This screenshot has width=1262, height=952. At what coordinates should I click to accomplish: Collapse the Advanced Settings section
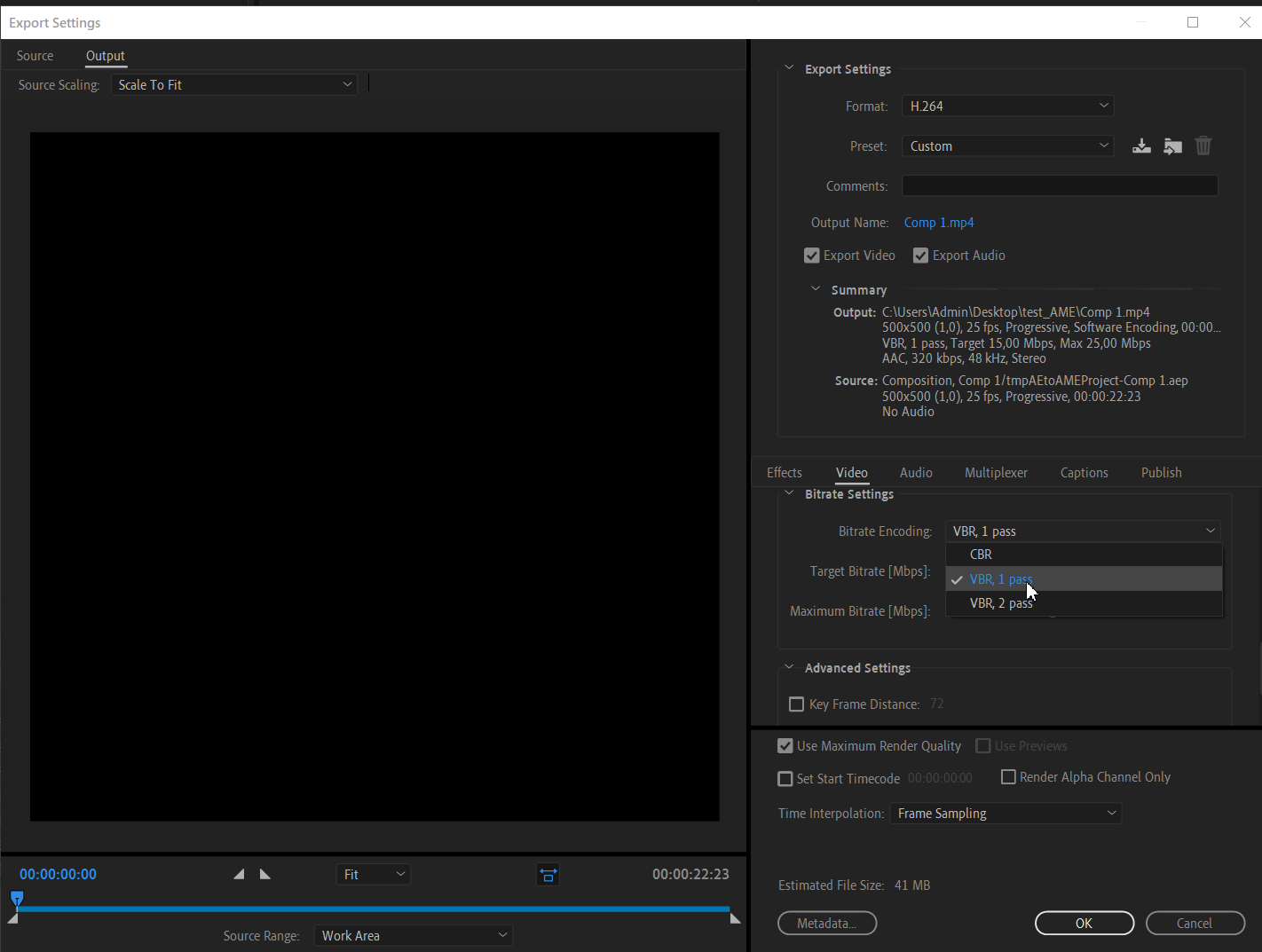click(x=789, y=667)
